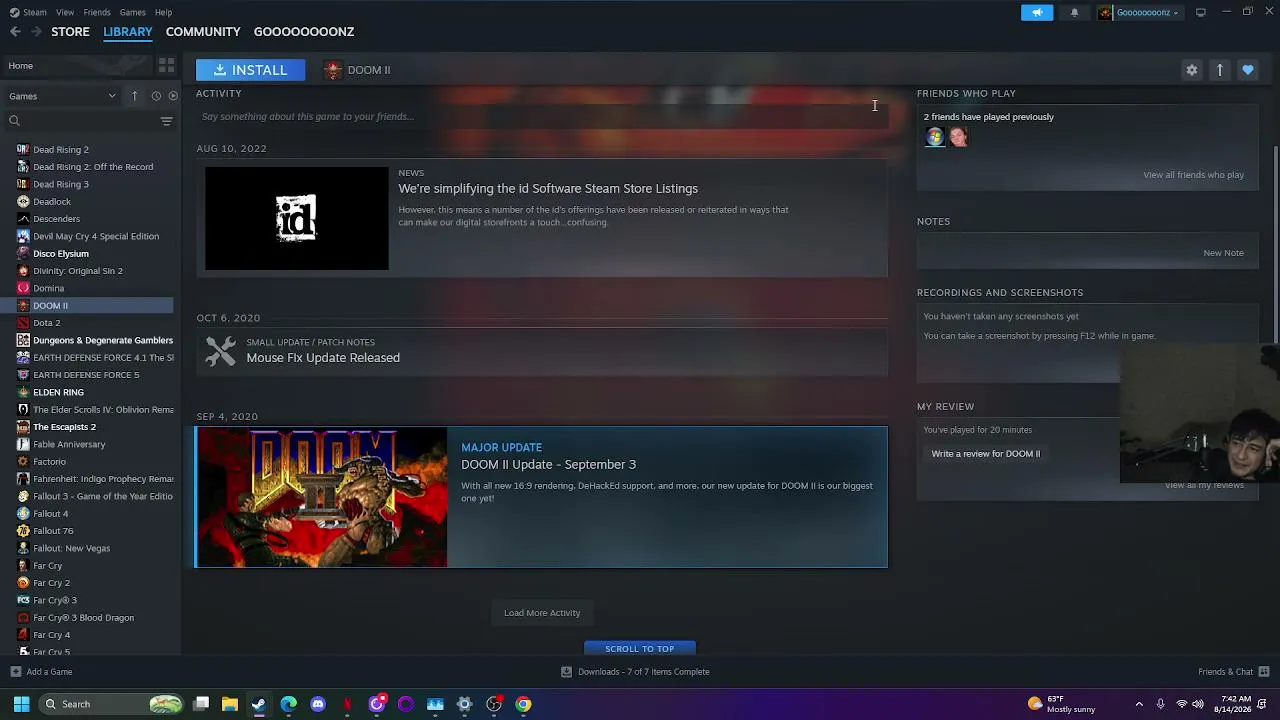Open File Explorer from the taskbar

pyautogui.click(x=230, y=704)
